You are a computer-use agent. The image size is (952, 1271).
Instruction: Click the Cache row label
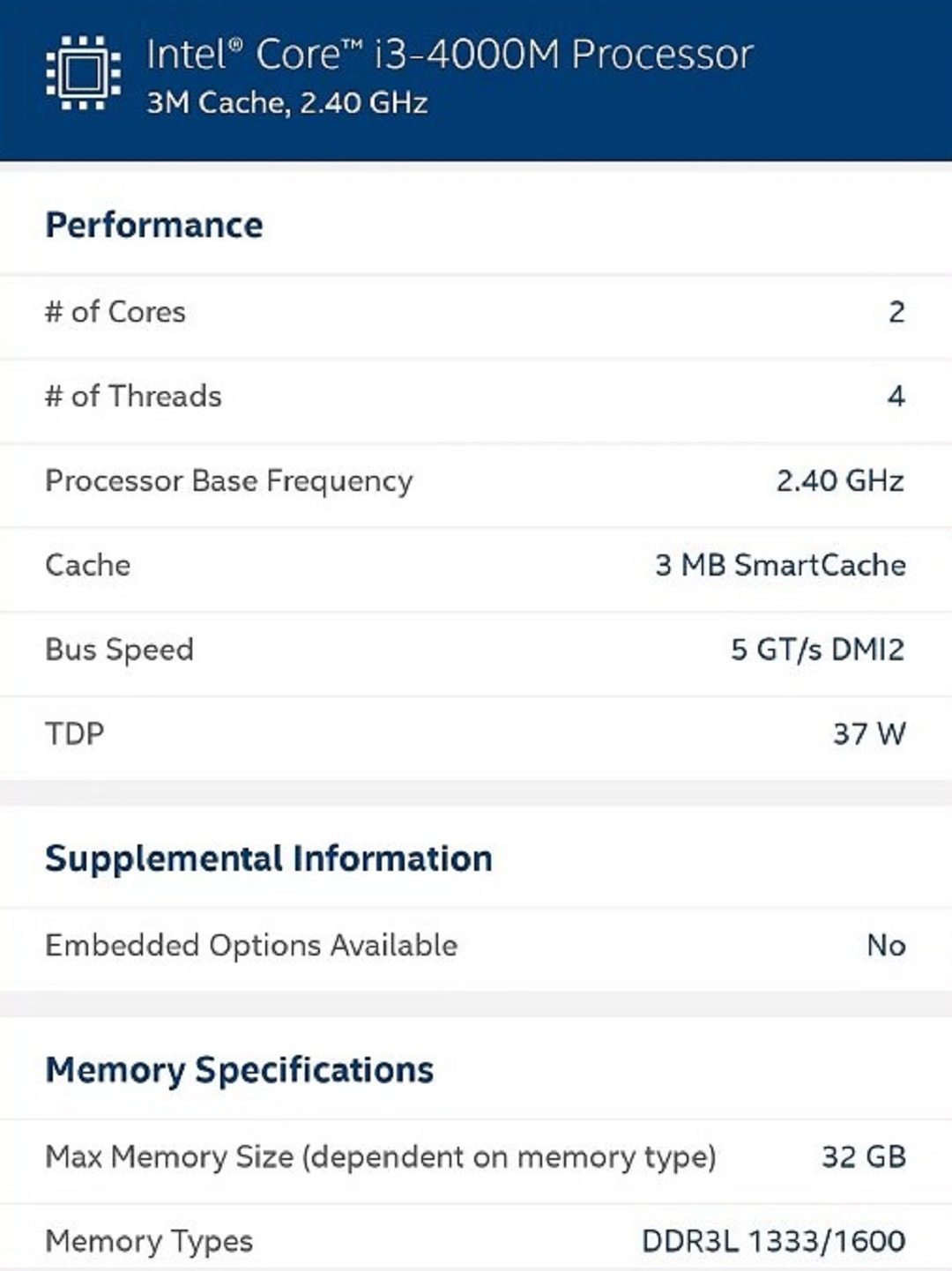(88, 565)
